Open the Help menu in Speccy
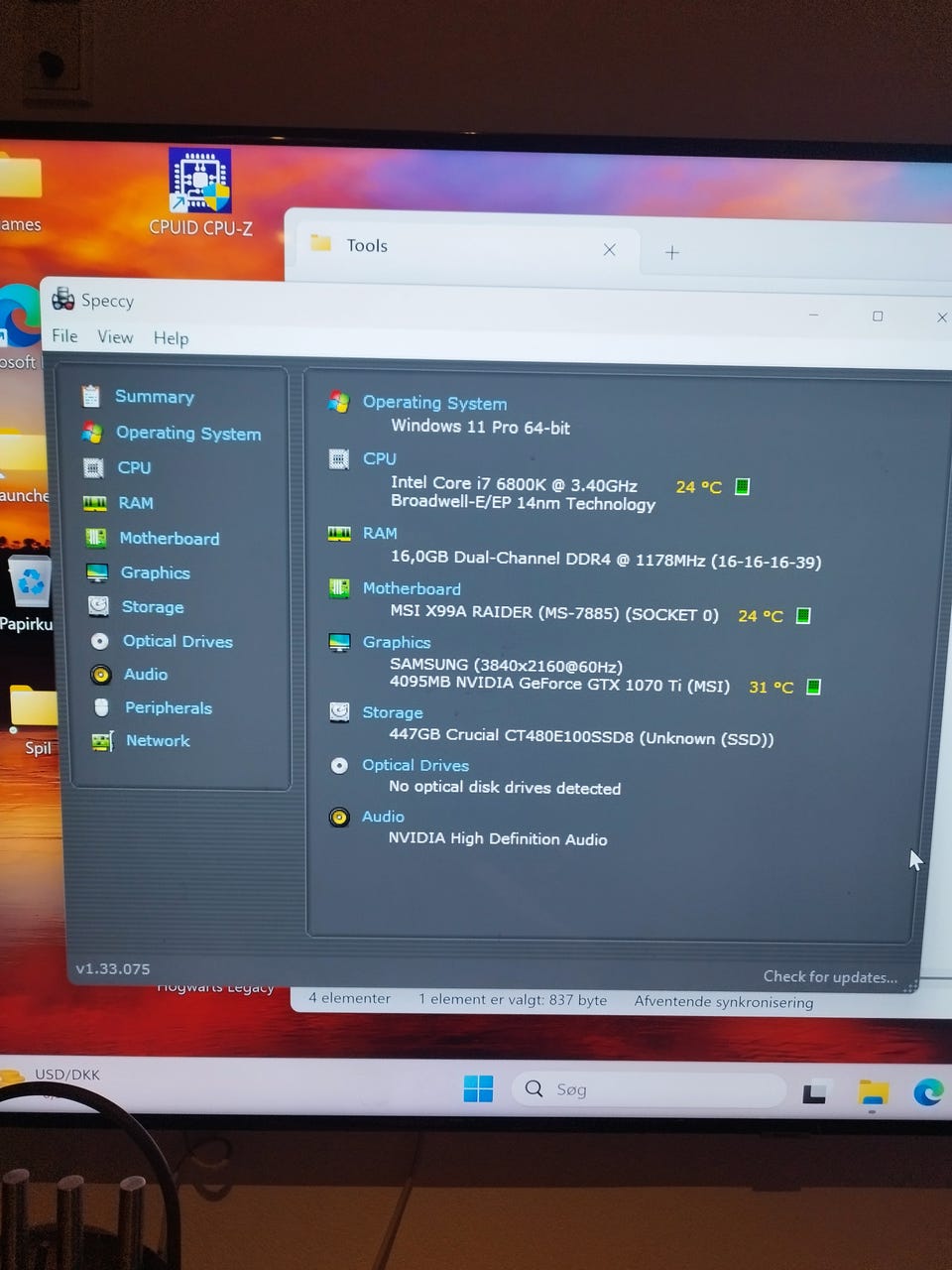The height and width of the screenshot is (1270, 952). pos(171,338)
